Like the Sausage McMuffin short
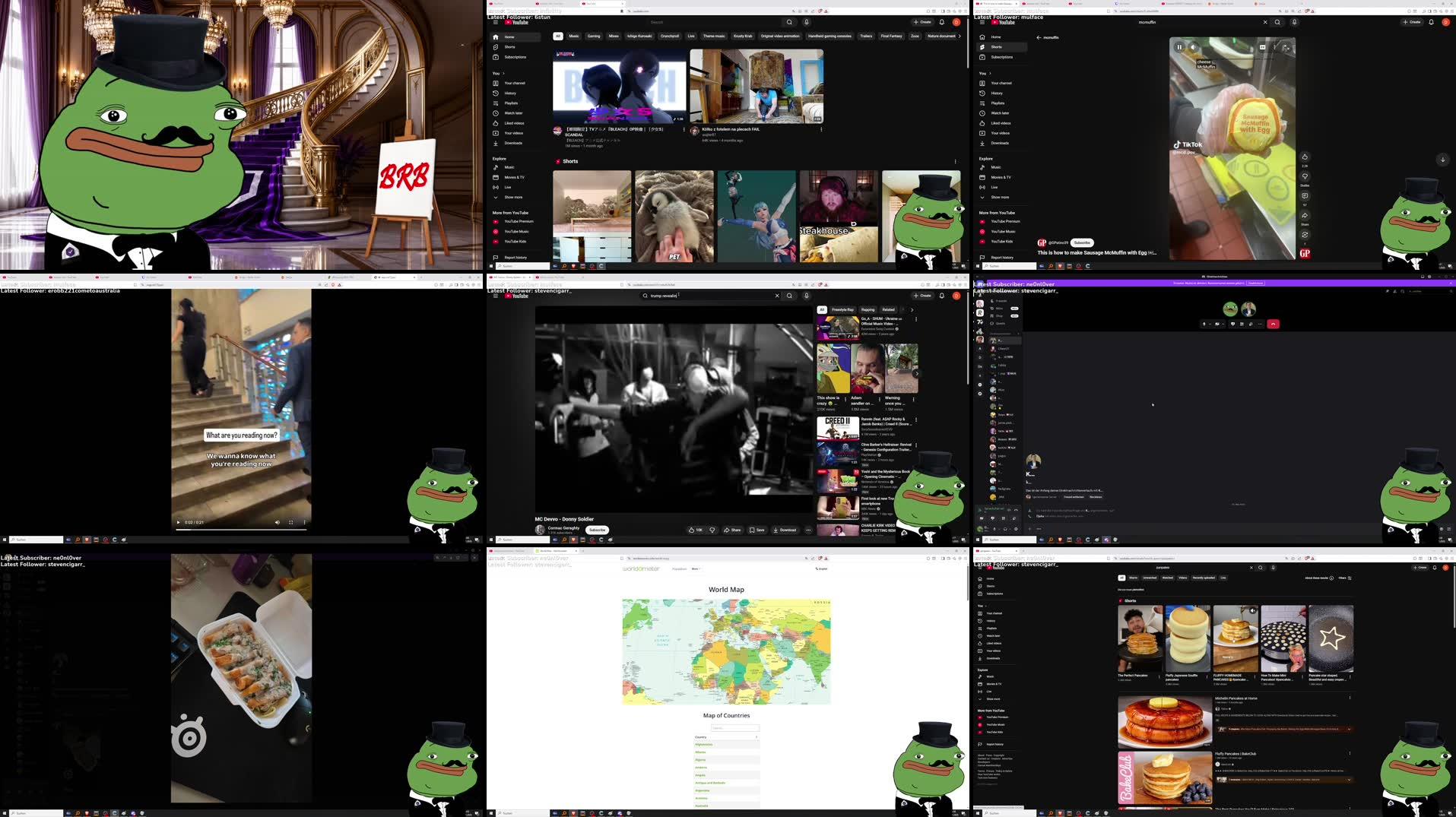The width and height of the screenshot is (1456, 817). [x=1305, y=157]
